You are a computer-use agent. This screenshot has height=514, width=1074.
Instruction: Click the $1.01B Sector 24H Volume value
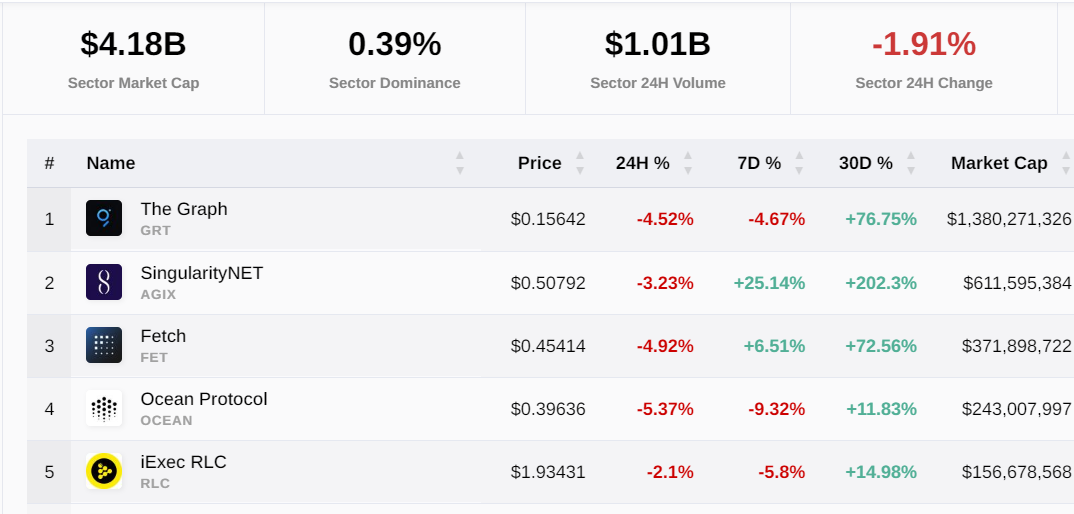[658, 44]
